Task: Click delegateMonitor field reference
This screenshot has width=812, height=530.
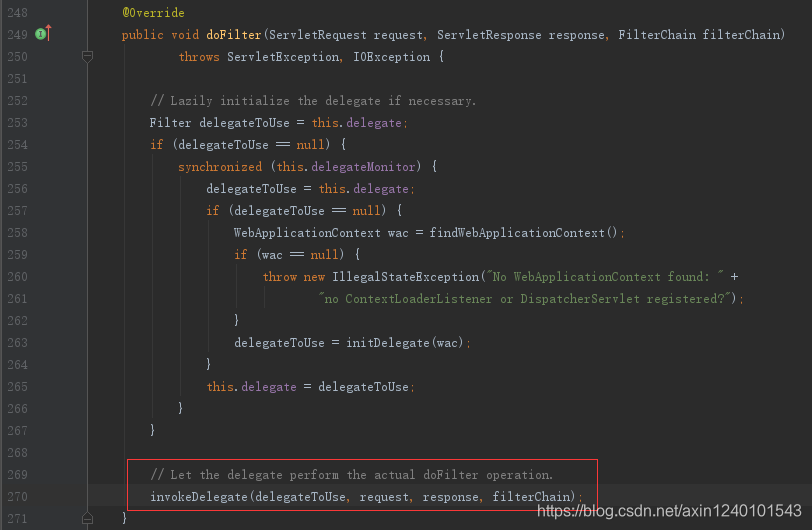Action: pyautogui.click(x=363, y=167)
